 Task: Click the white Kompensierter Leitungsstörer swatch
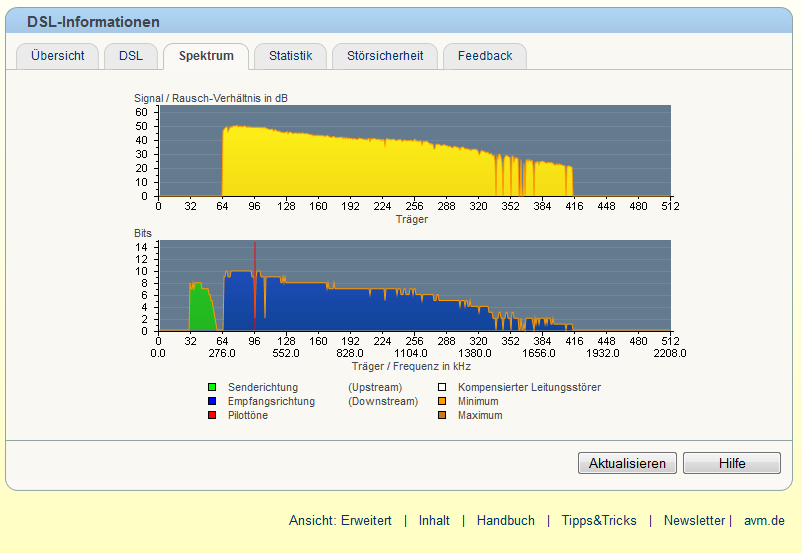(442, 387)
